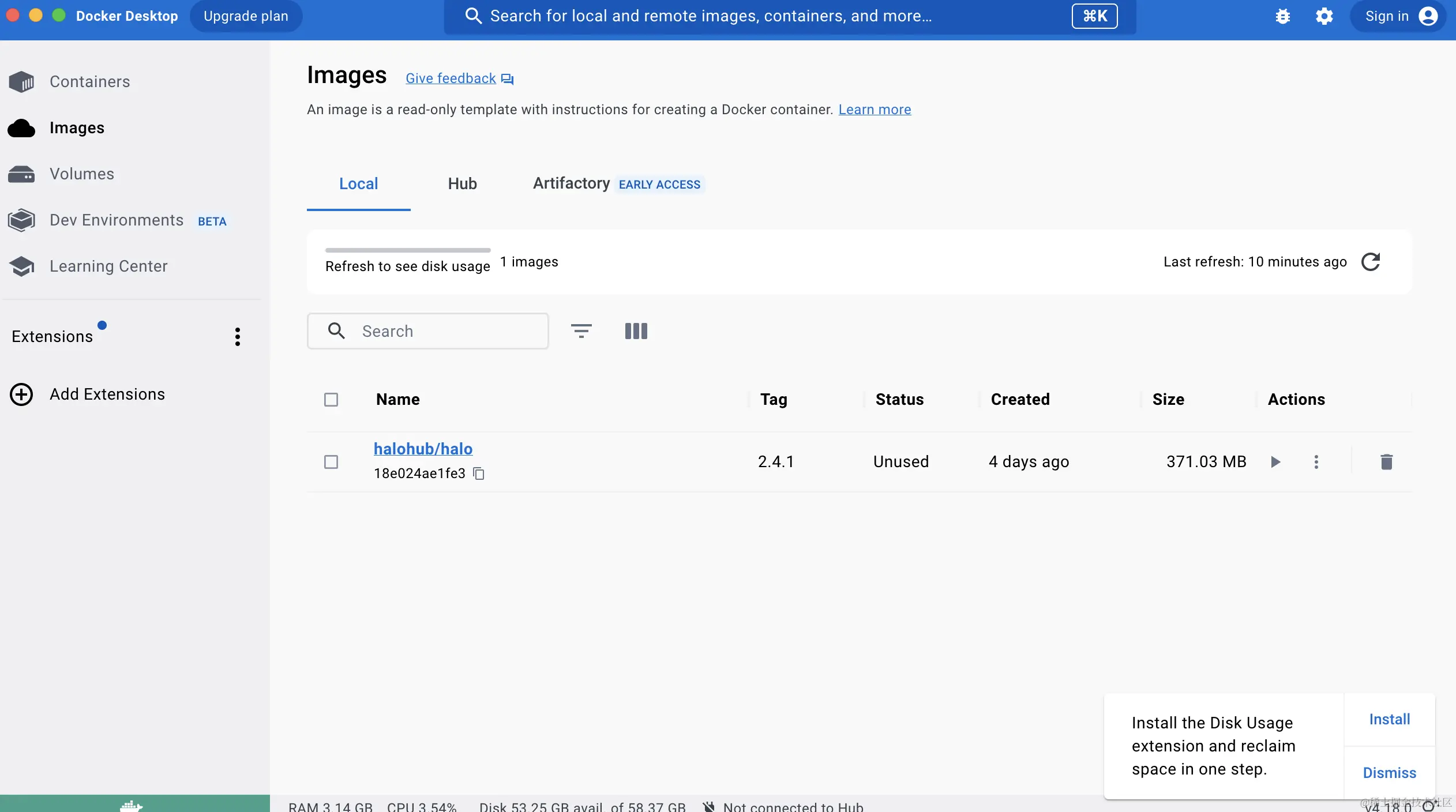The width and height of the screenshot is (1456, 812).
Task: Copy image ID 18e024ae1fe3
Action: (x=479, y=473)
